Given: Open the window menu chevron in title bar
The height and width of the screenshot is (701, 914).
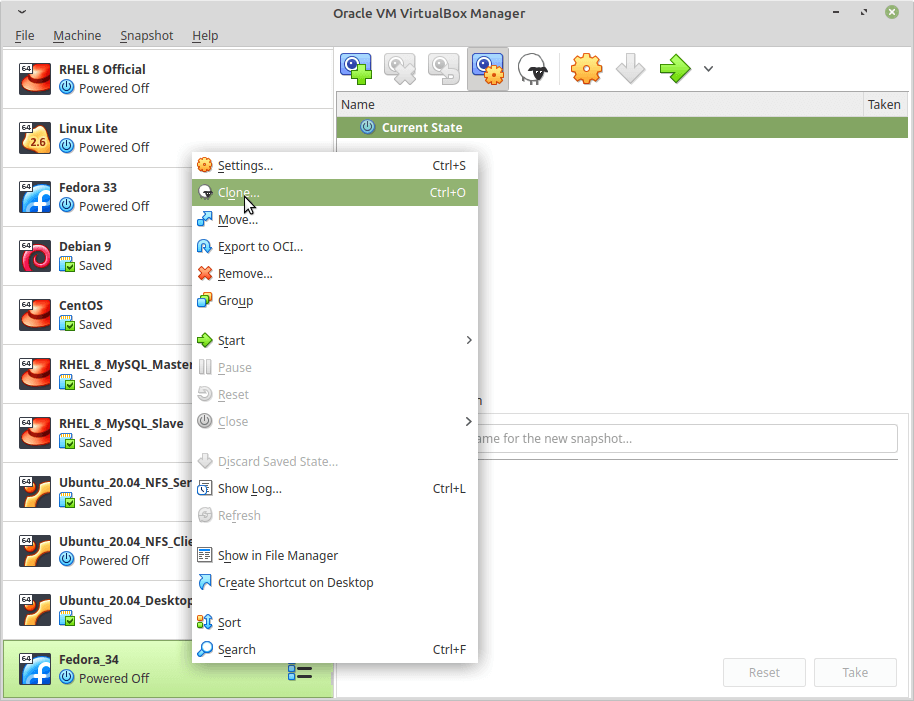Looking at the screenshot, I should pyautogui.click(x=22, y=12).
